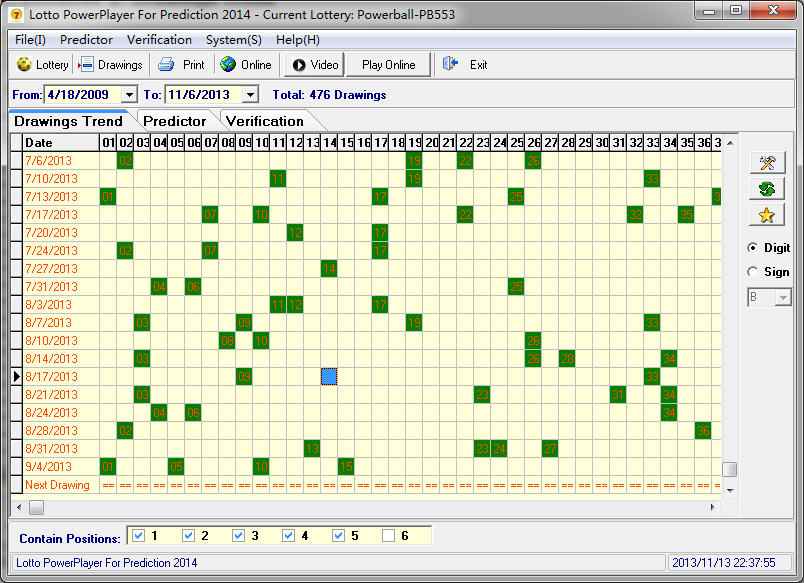Uncheck Contain Positions checkbox 3
Image resolution: width=804 pixels, height=583 pixels.
click(x=238, y=535)
